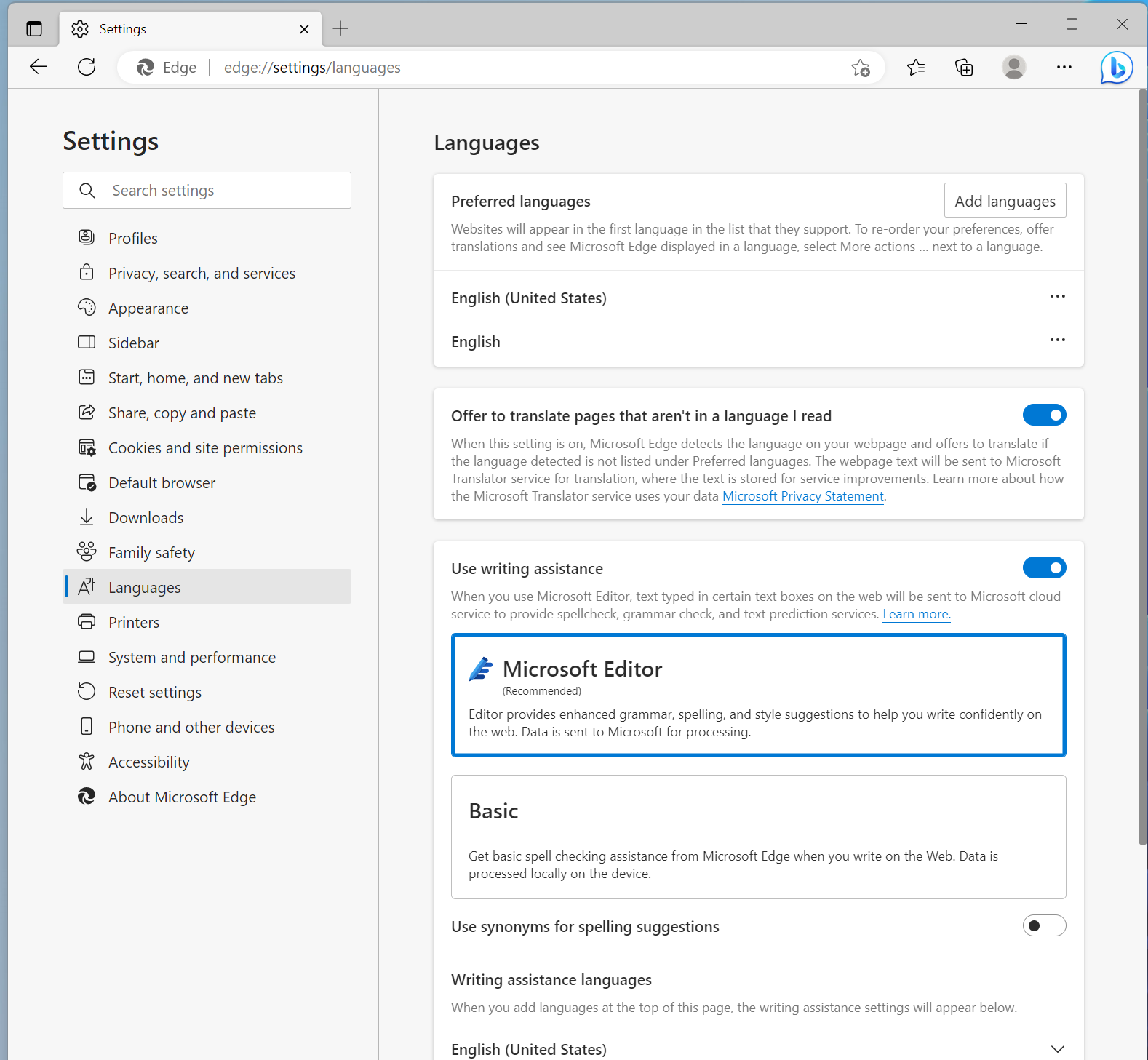
Task: Open Collections icon in toolbar
Action: (964, 68)
